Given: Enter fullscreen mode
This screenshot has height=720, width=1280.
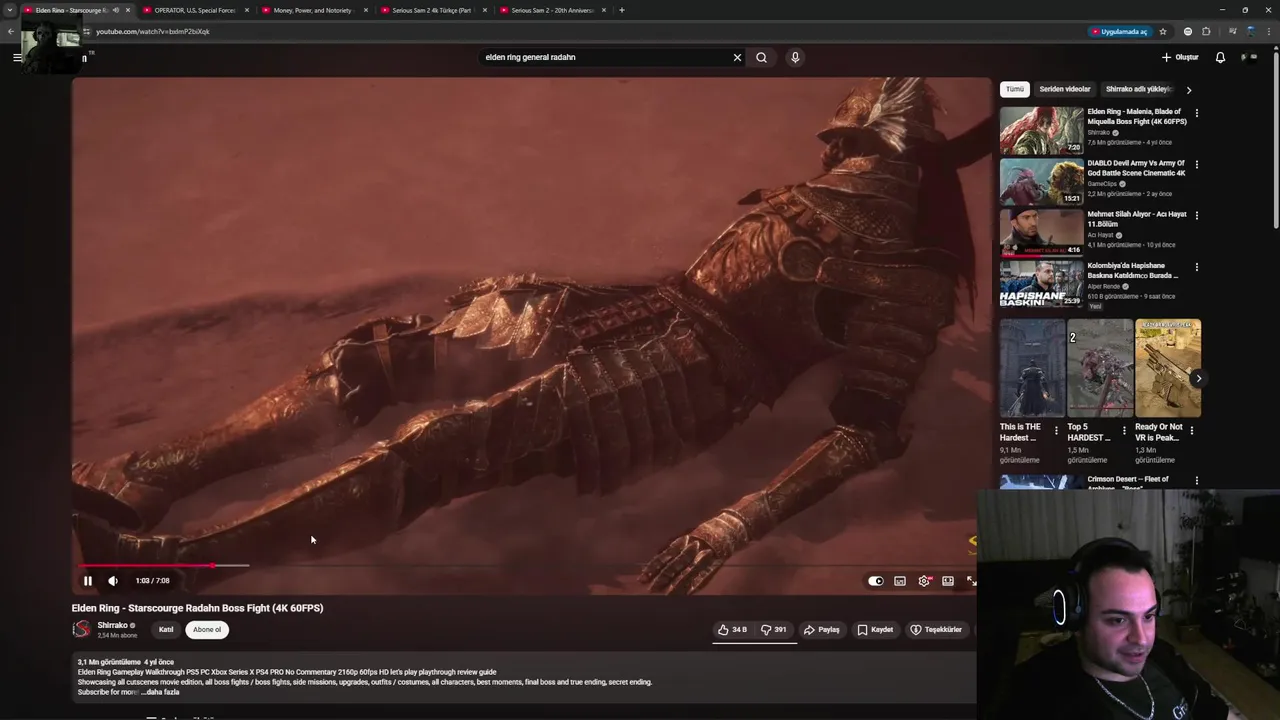Looking at the screenshot, I should click(971, 581).
